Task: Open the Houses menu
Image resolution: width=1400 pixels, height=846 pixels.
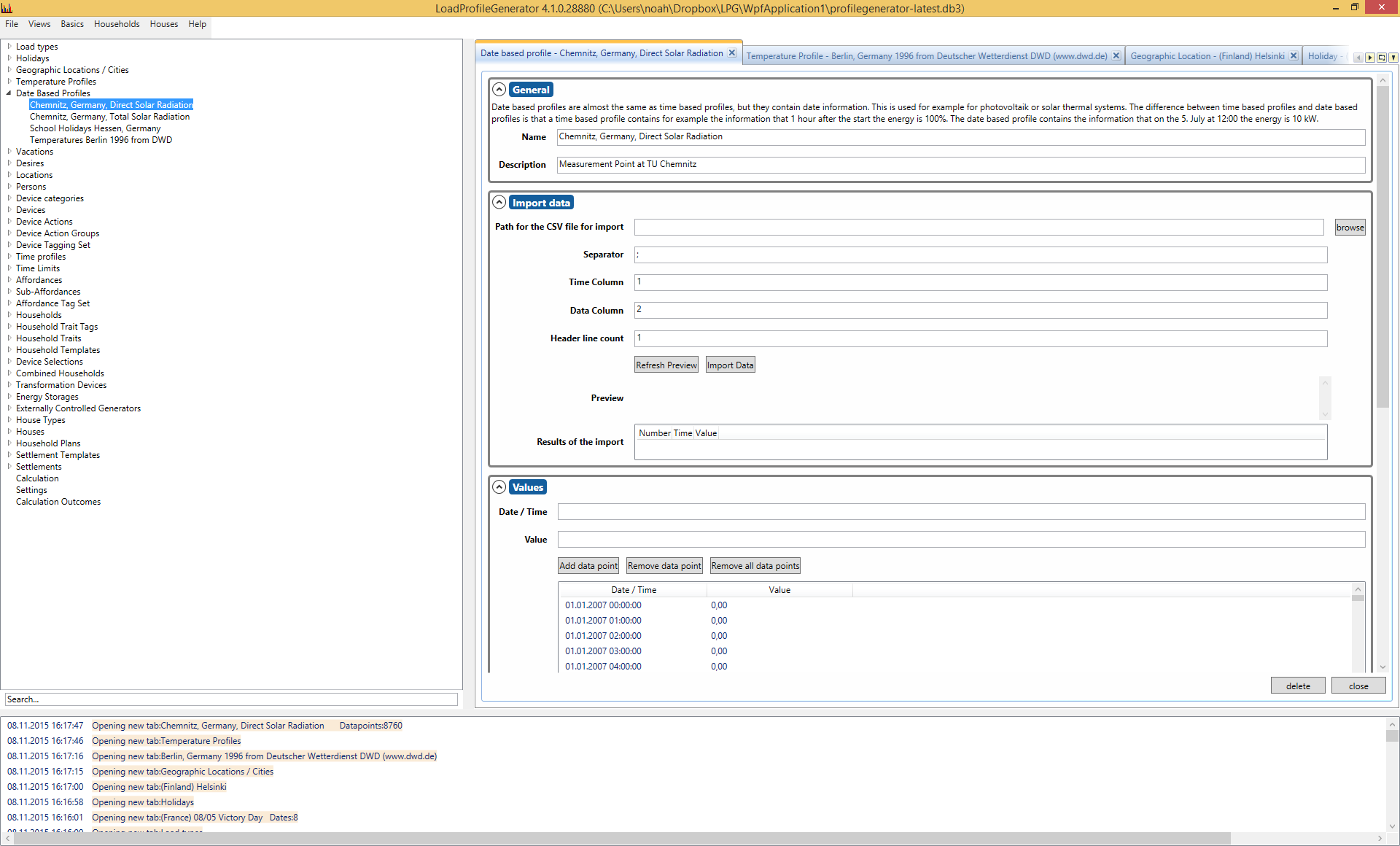Action: click(x=164, y=24)
